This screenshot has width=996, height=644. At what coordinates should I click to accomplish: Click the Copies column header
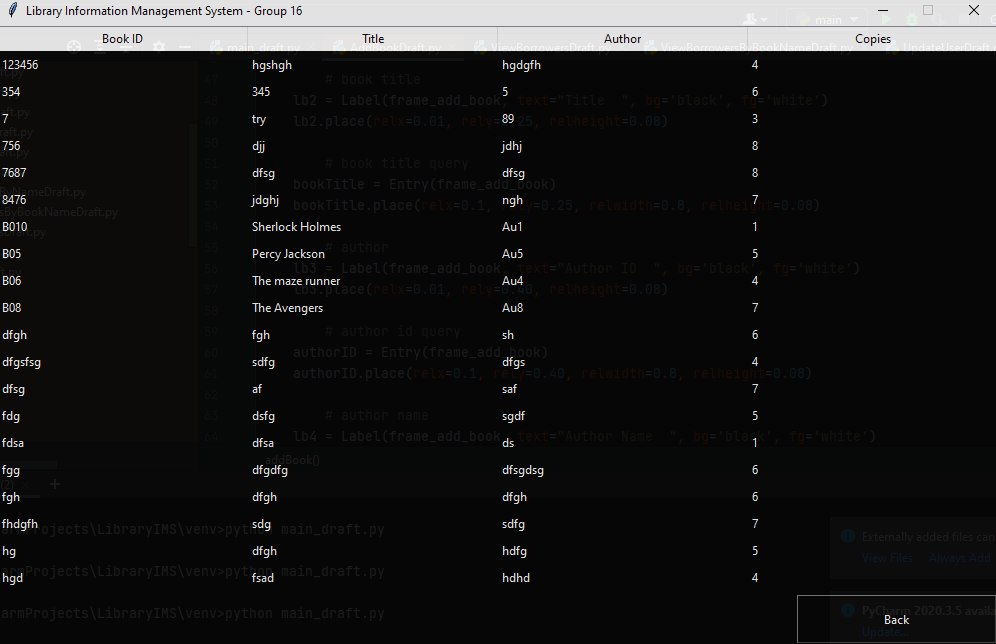tap(873, 39)
